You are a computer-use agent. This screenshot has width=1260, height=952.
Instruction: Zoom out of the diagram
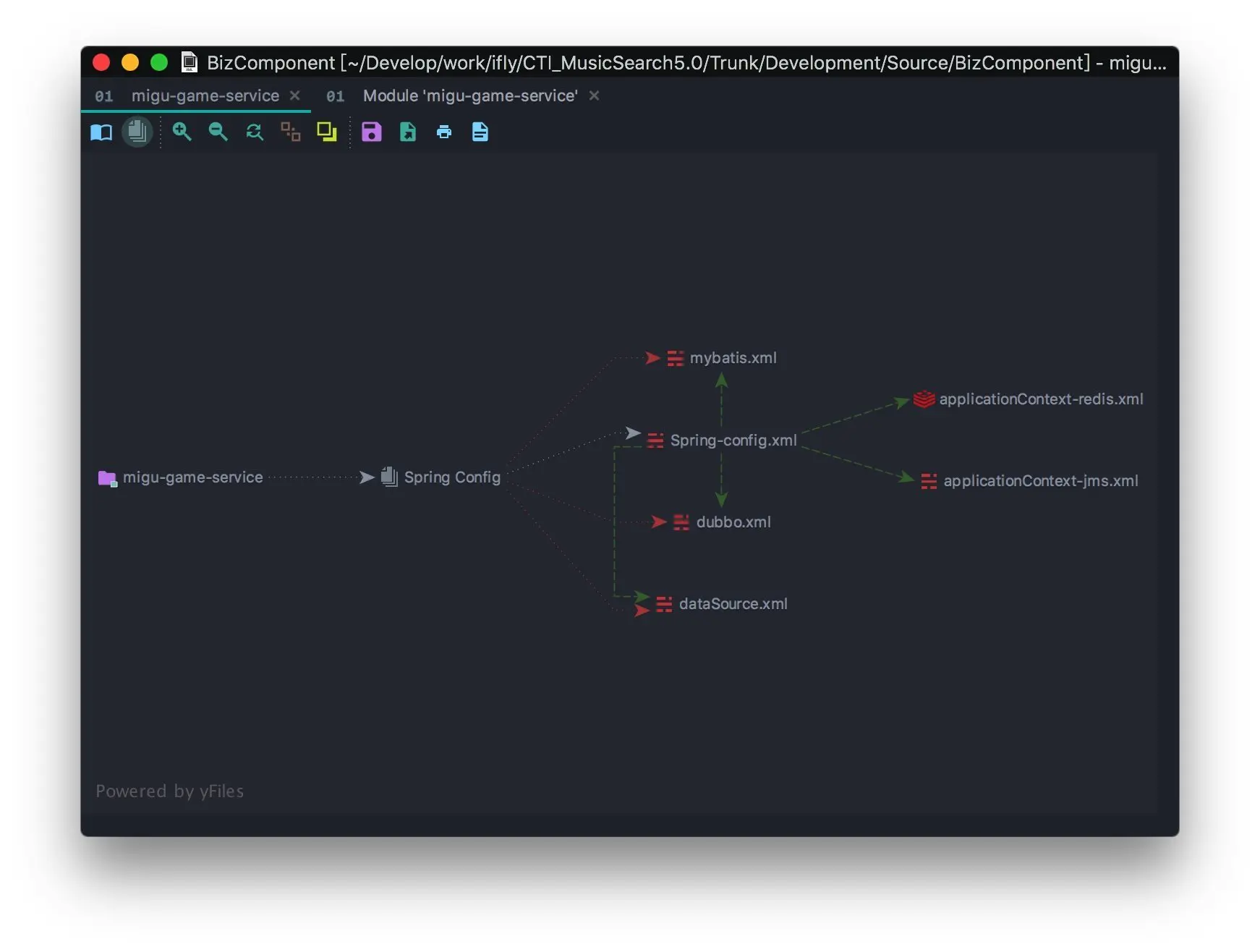[218, 132]
